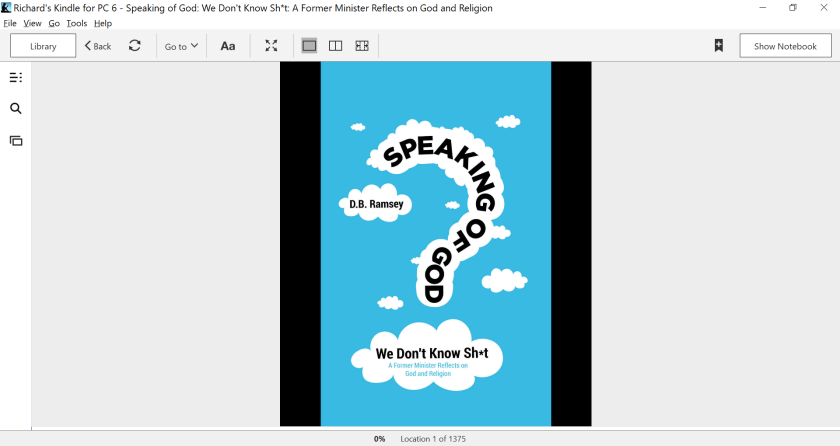Open the Tools menu
Image resolution: width=840 pixels, height=446 pixels.
tap(77, 23)
